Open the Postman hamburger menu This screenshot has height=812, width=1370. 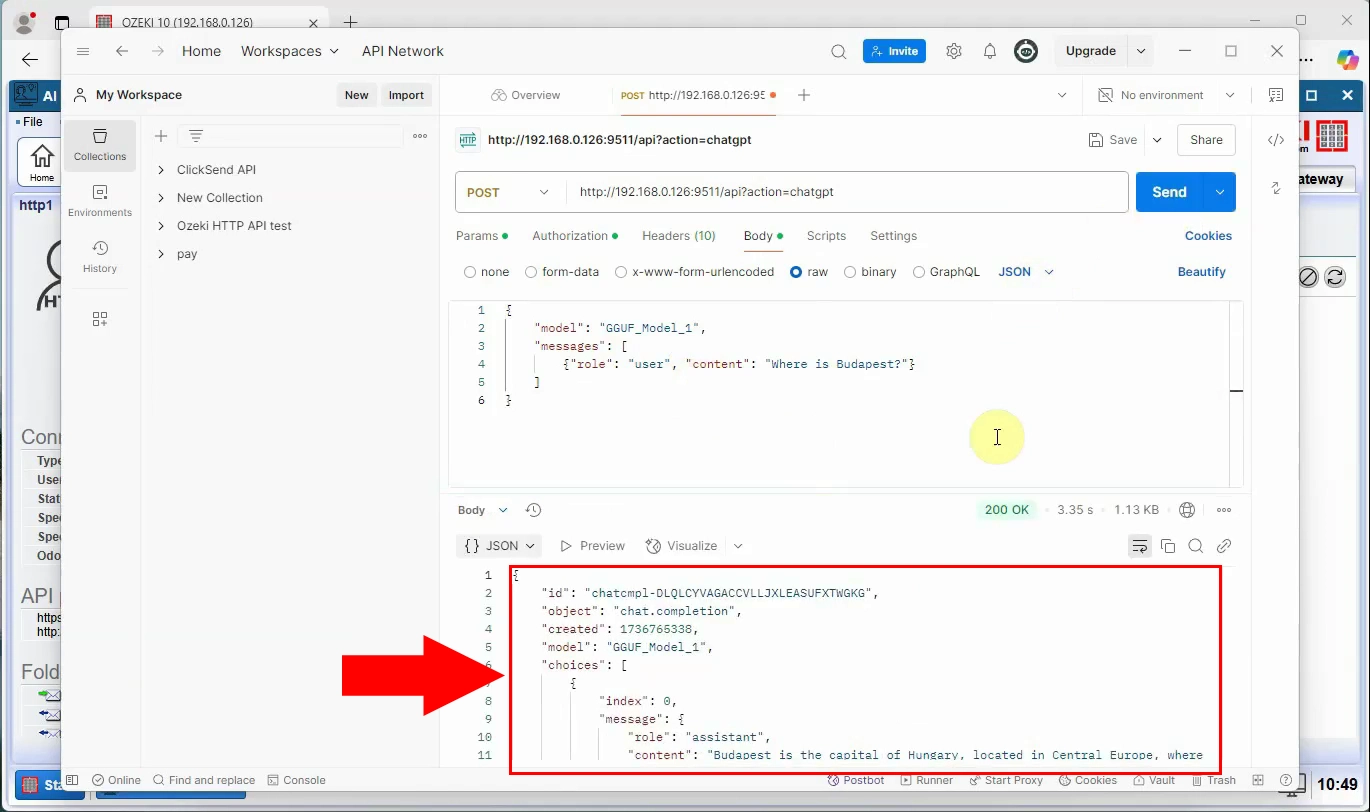click(83, 51)
